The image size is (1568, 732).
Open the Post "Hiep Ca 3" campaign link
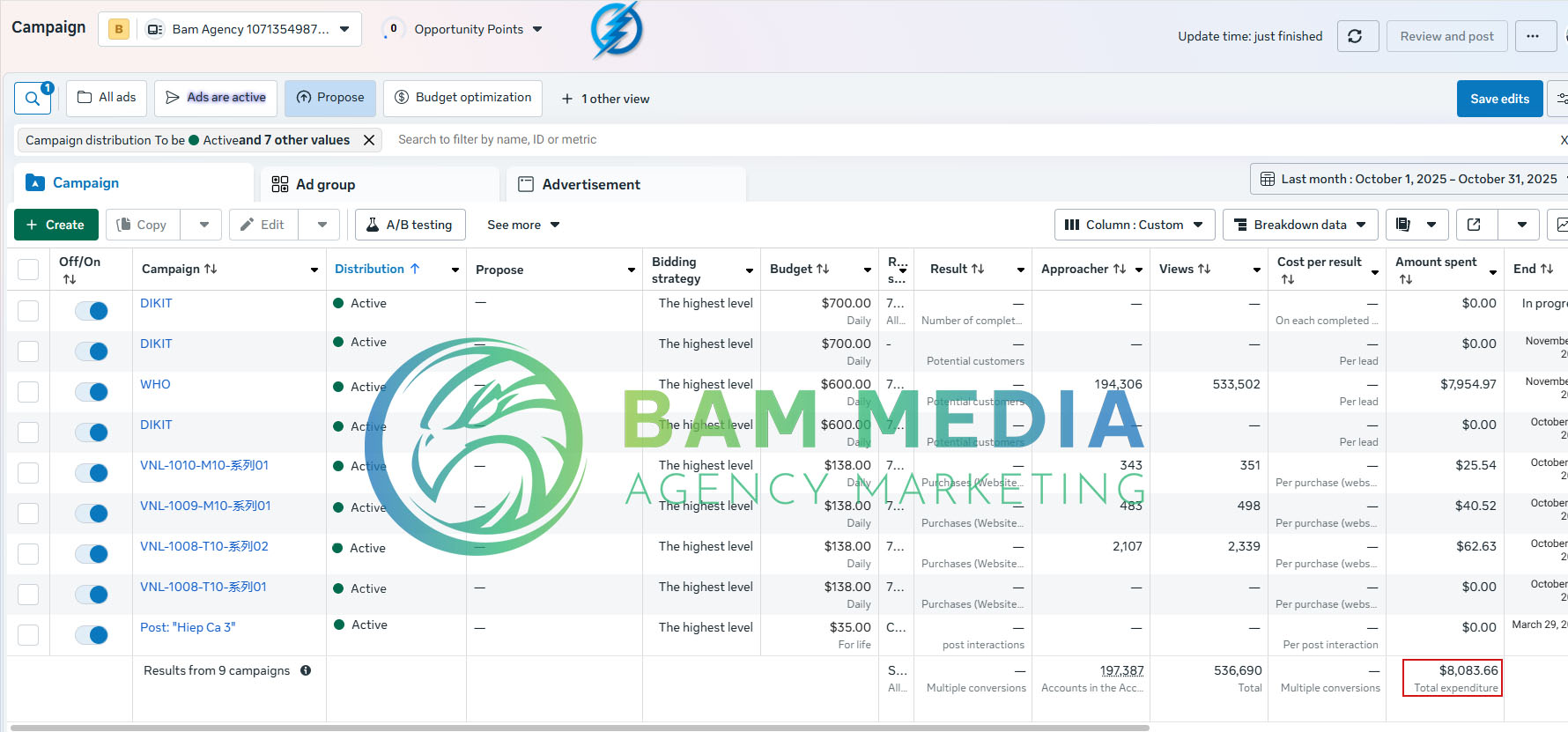coord(188,627)
